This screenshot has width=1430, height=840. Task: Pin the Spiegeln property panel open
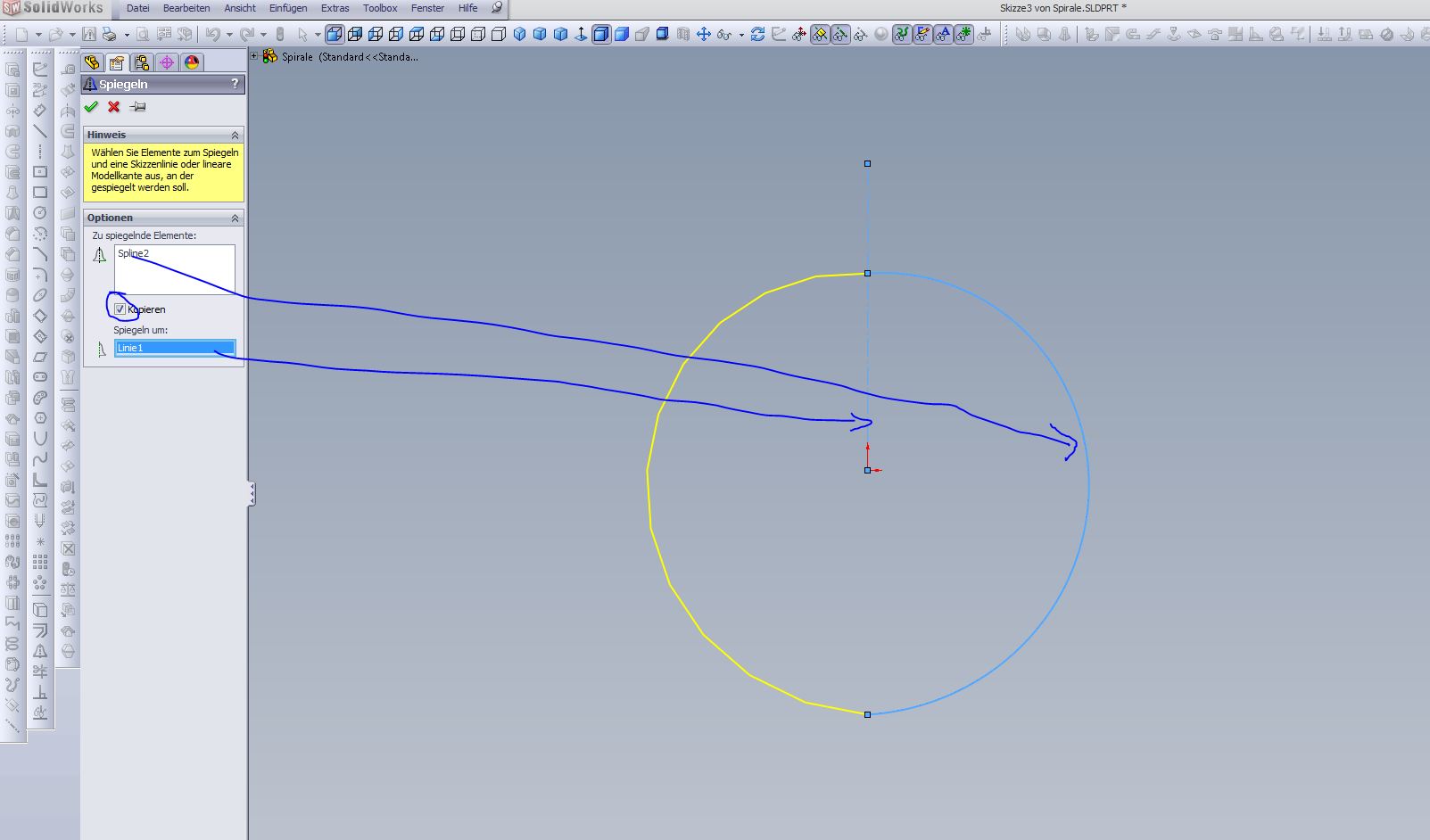point(137,107)
